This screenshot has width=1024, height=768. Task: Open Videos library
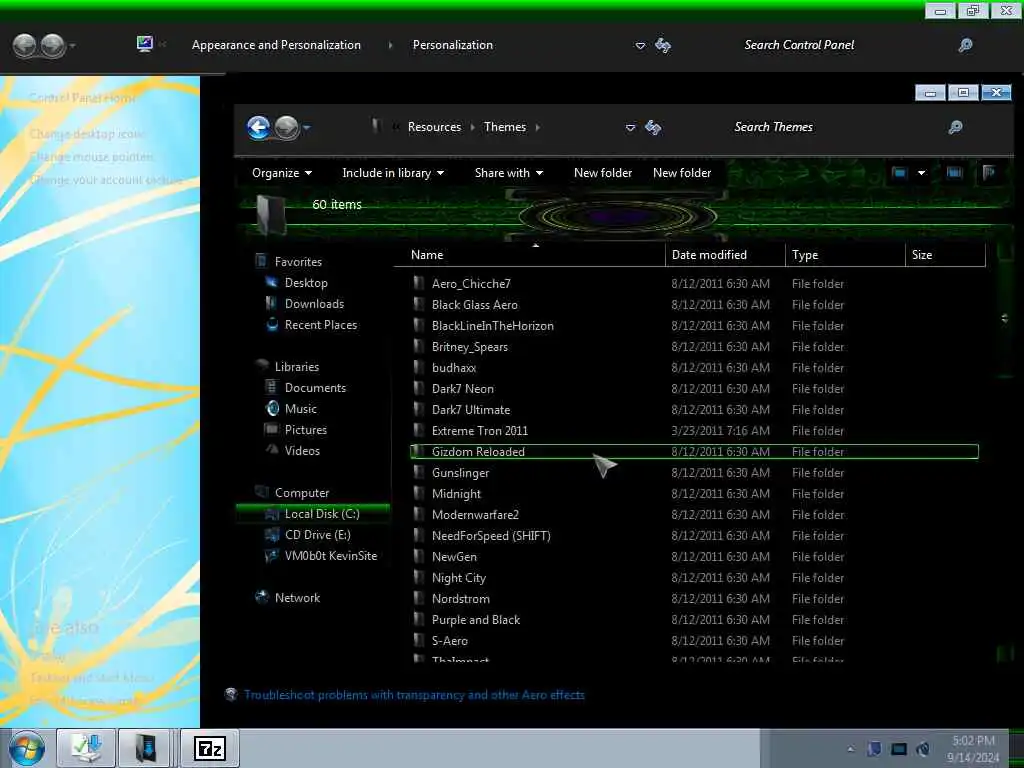(x=302, y=451)
